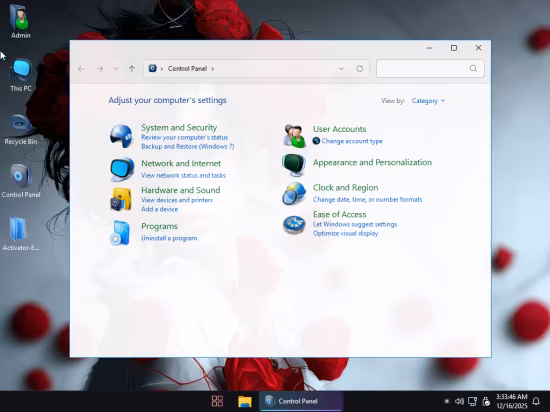
Task: Go up one level with up arrow
Action: pos(132,69)
